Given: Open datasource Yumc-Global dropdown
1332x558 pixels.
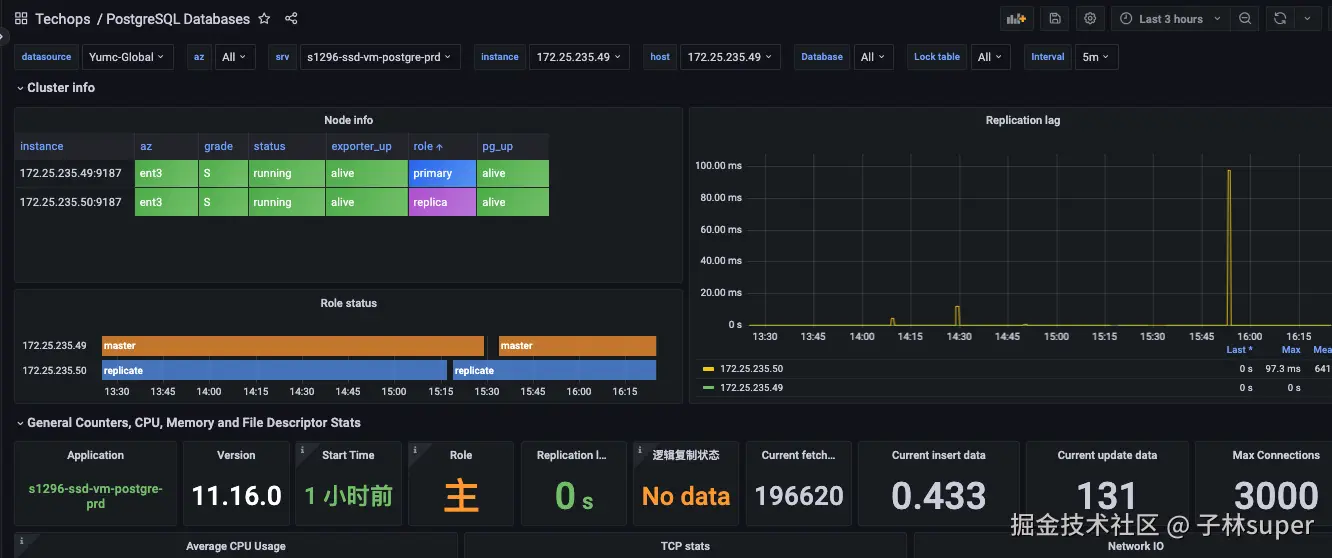Looking at the screenshot, I should (127, 57).
